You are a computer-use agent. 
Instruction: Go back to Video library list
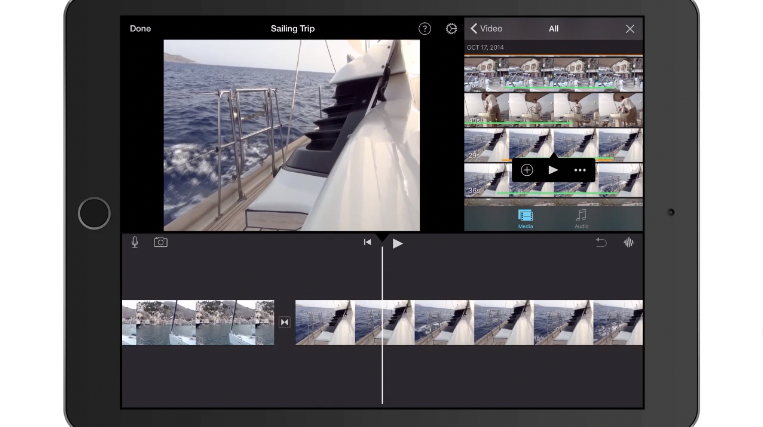pyautogui.click(x=487, y=29)
